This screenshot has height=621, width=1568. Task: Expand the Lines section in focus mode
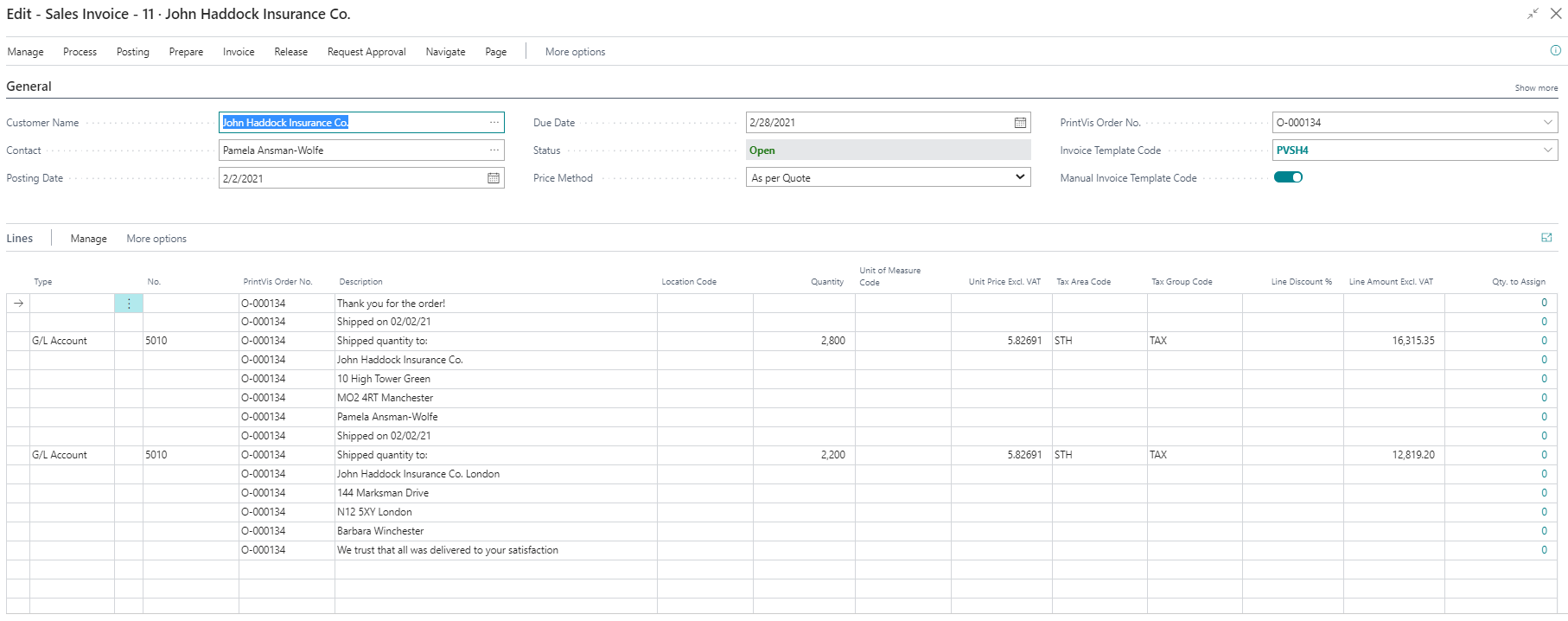coord(1546,238)
